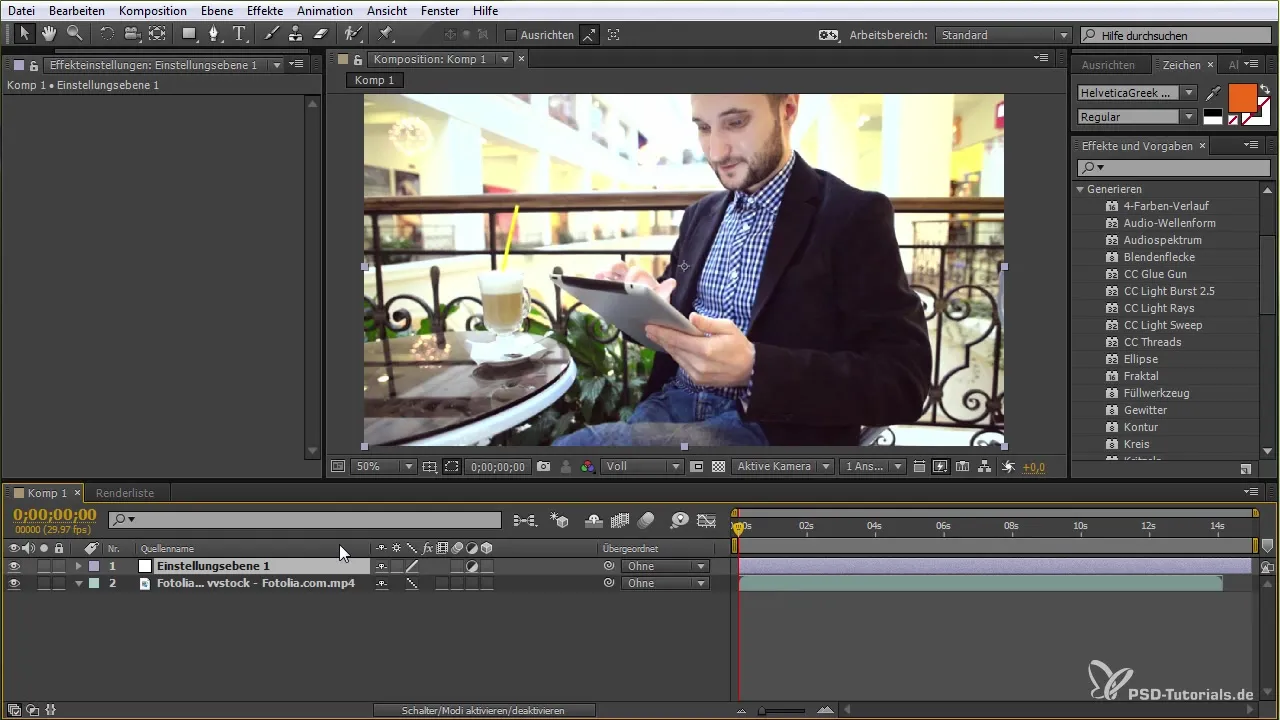Screen dimensions: 1280x720
Task: Click the show channel RGB icon
Action: point(587,467)
